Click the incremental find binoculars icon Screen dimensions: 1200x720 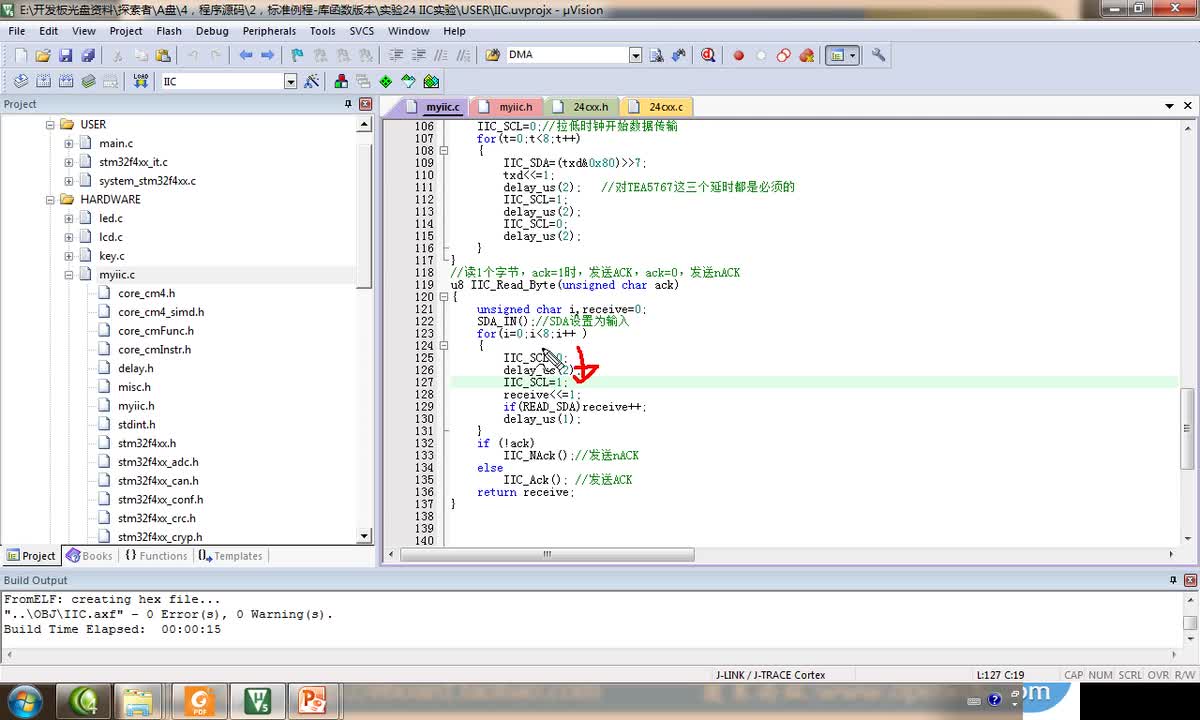click(680, 55)
